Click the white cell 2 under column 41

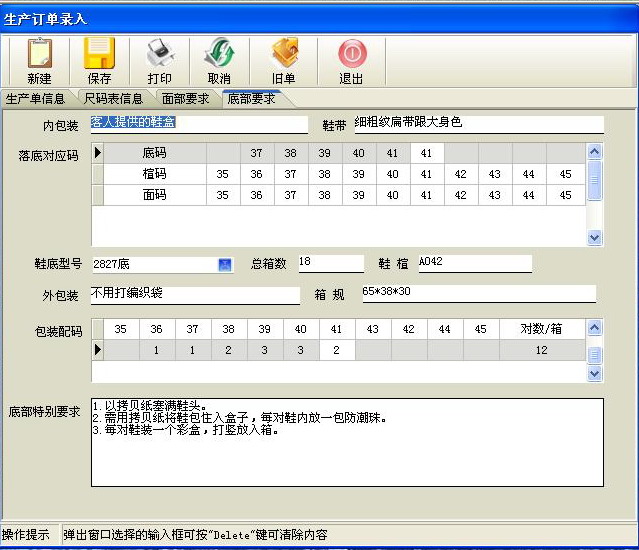click(337, 350)
